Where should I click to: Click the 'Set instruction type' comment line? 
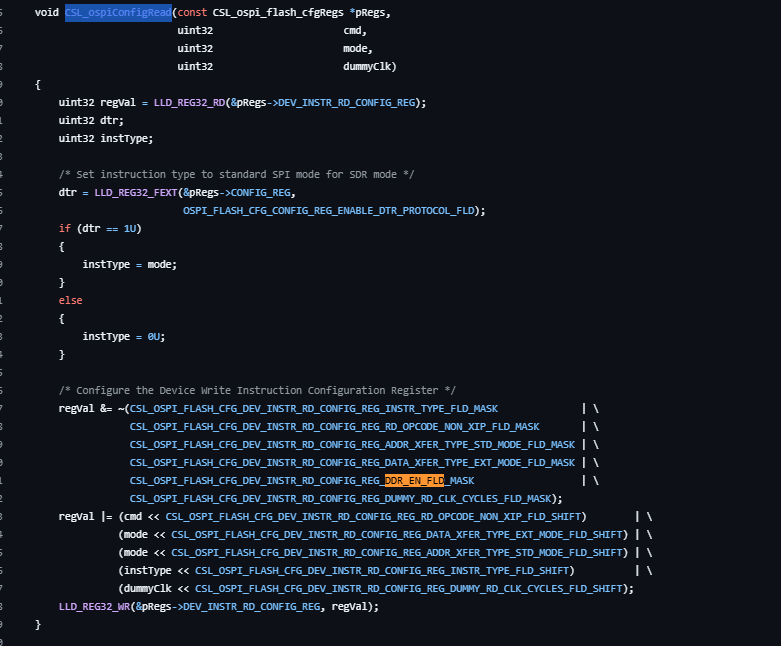pos(236,174)
